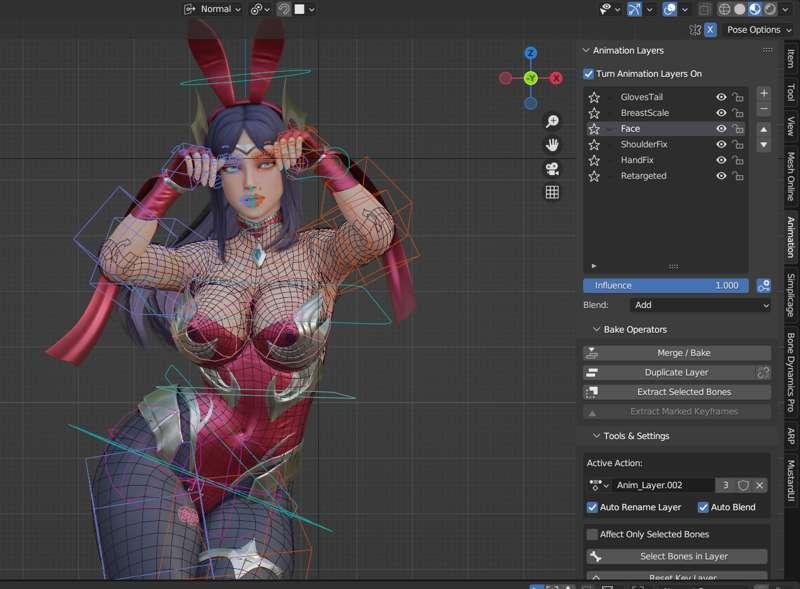Screen dimensions: 800x589
Task: Click the star icon on HandFix layer
Action: tap(594, 160)
